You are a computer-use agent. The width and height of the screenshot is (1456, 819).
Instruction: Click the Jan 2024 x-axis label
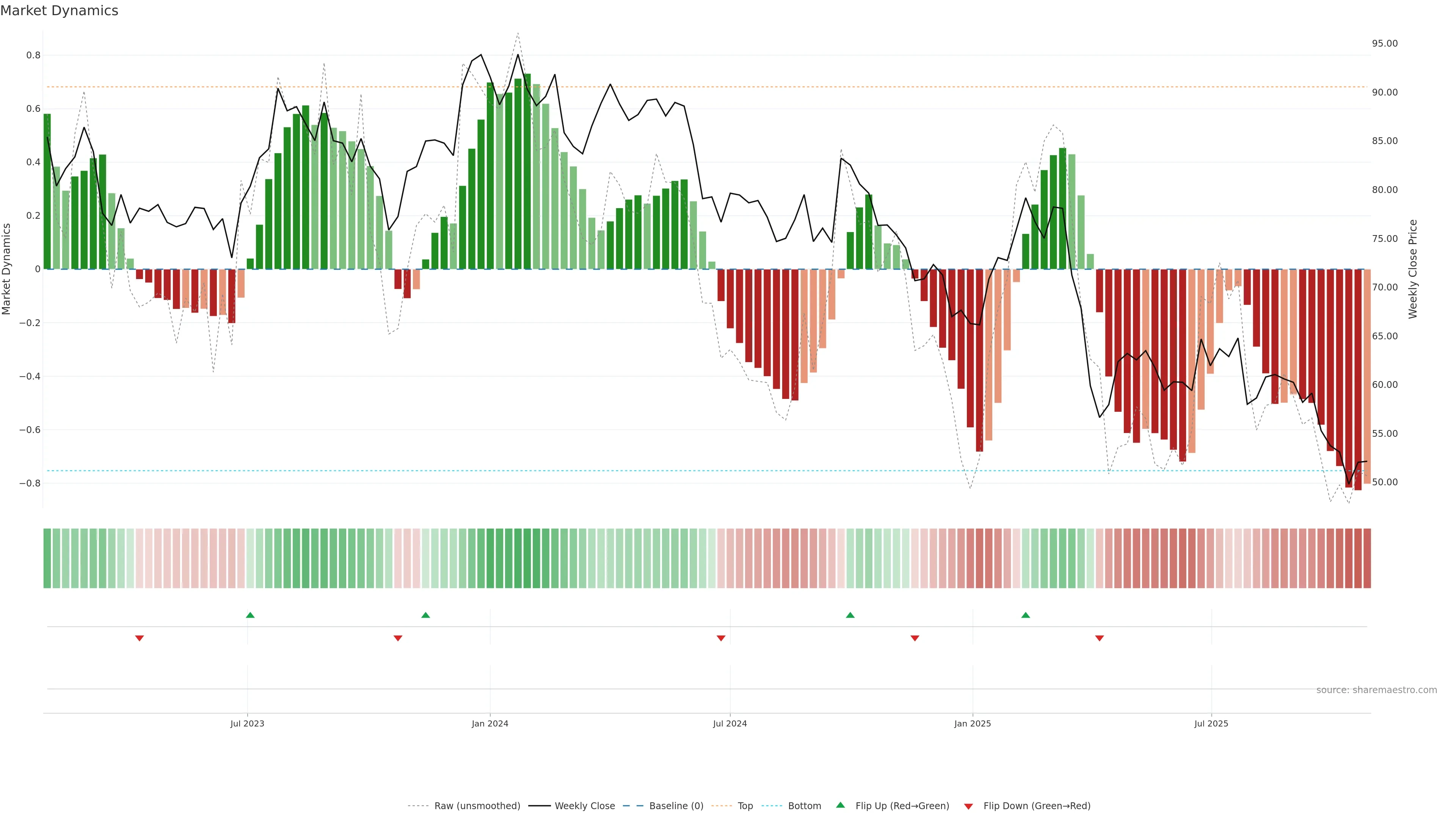(x=490, y=723)
